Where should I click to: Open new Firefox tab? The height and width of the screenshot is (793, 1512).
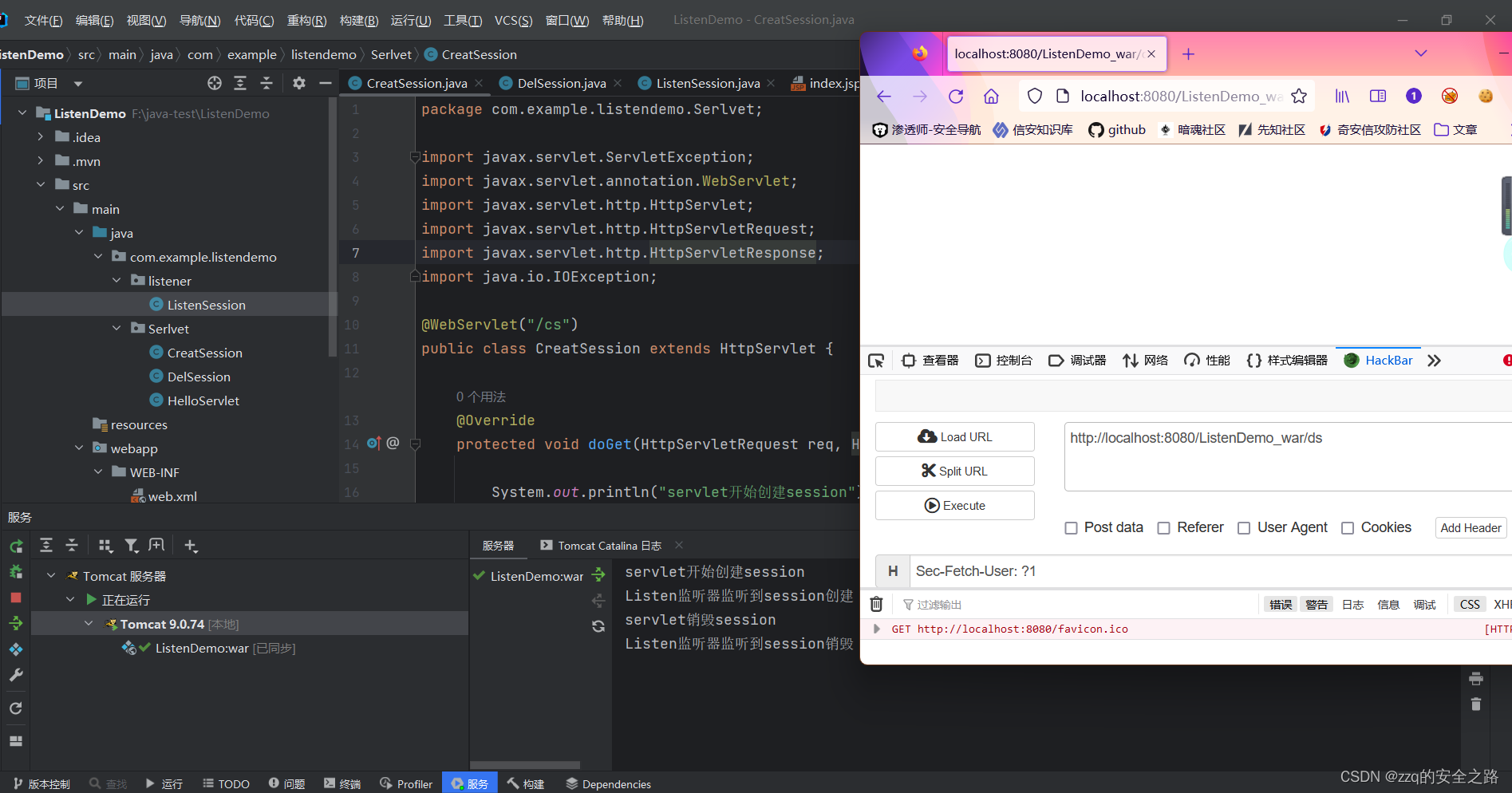click(x=1188, y=53)
